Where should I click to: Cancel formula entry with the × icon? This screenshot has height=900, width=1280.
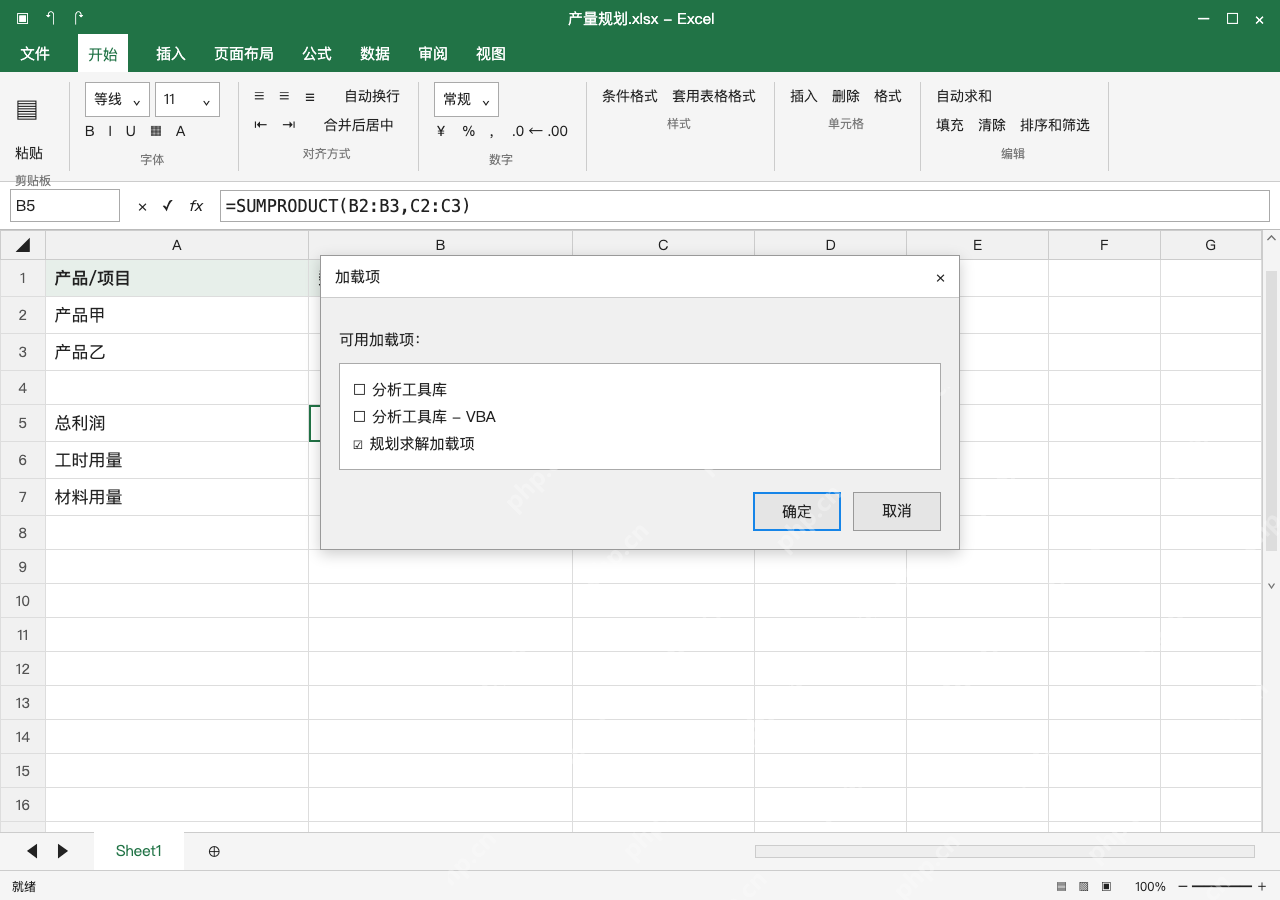[142, 206]
